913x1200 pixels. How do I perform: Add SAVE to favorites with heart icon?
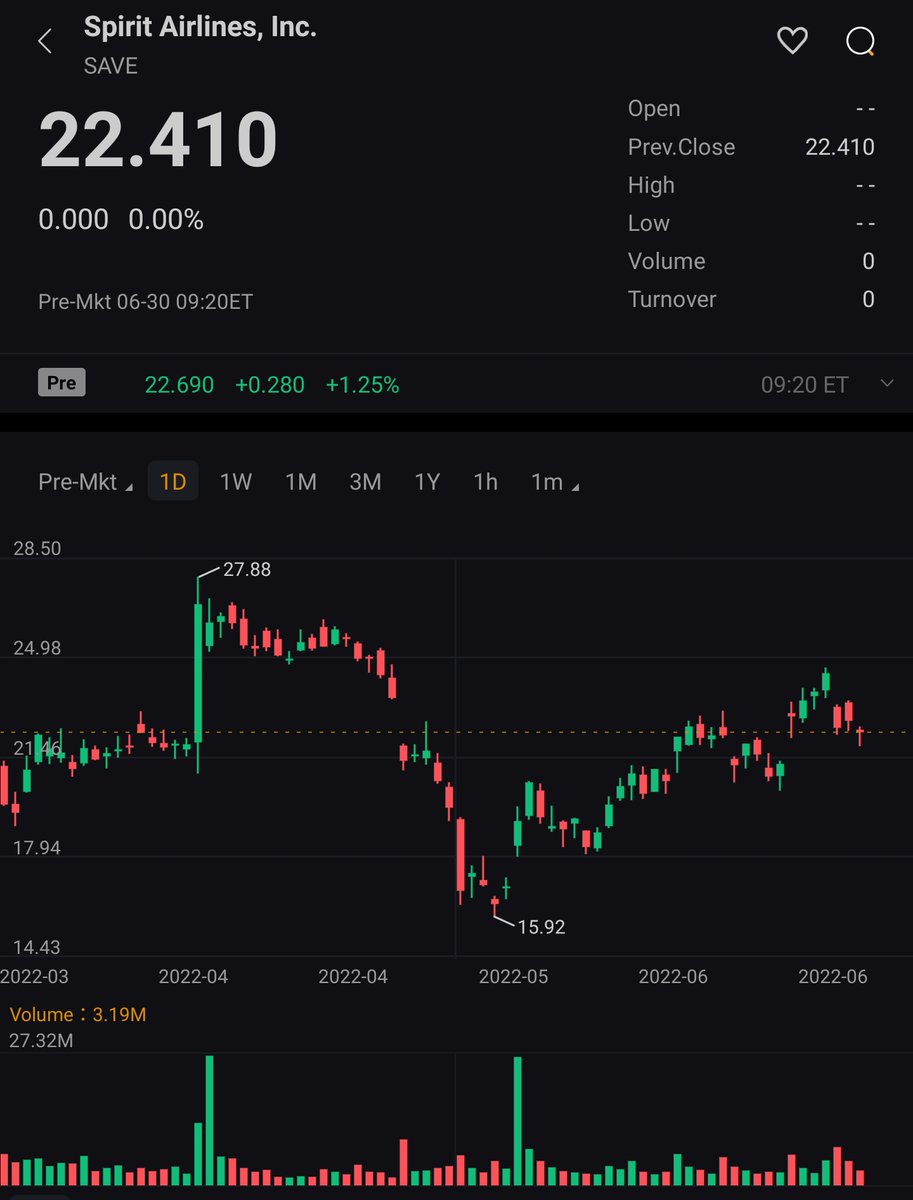pos(792,41)
